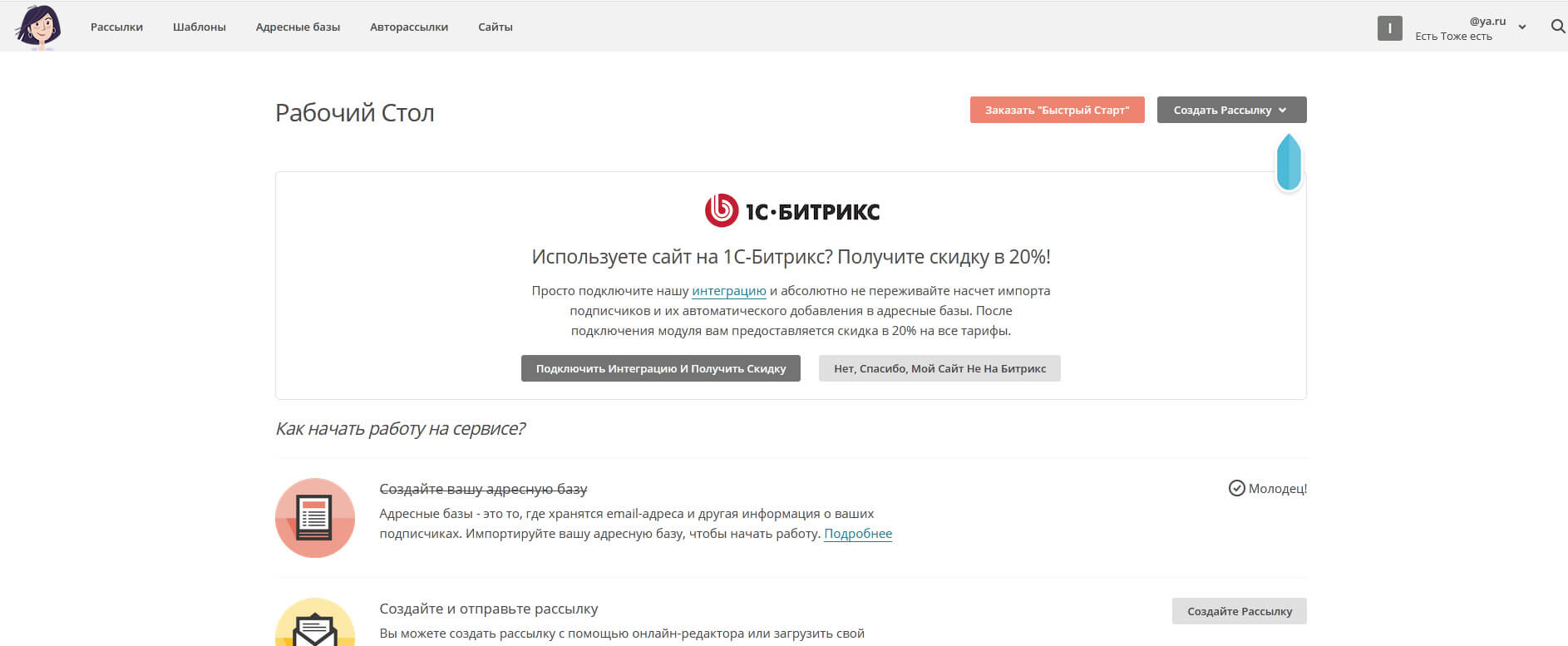The width and height of the screenshot is (1568, 646).
Task: Follow the интеграцию link
Action: pos(728,291)
